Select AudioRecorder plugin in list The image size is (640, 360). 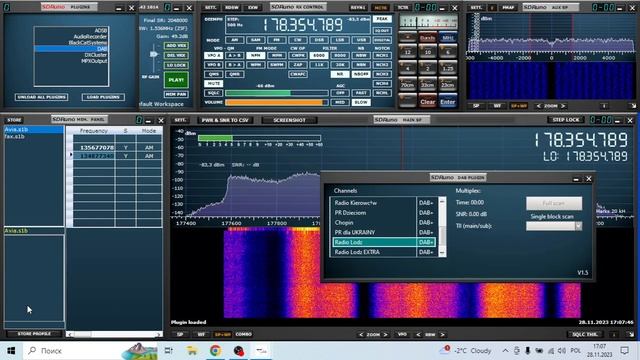71,36
